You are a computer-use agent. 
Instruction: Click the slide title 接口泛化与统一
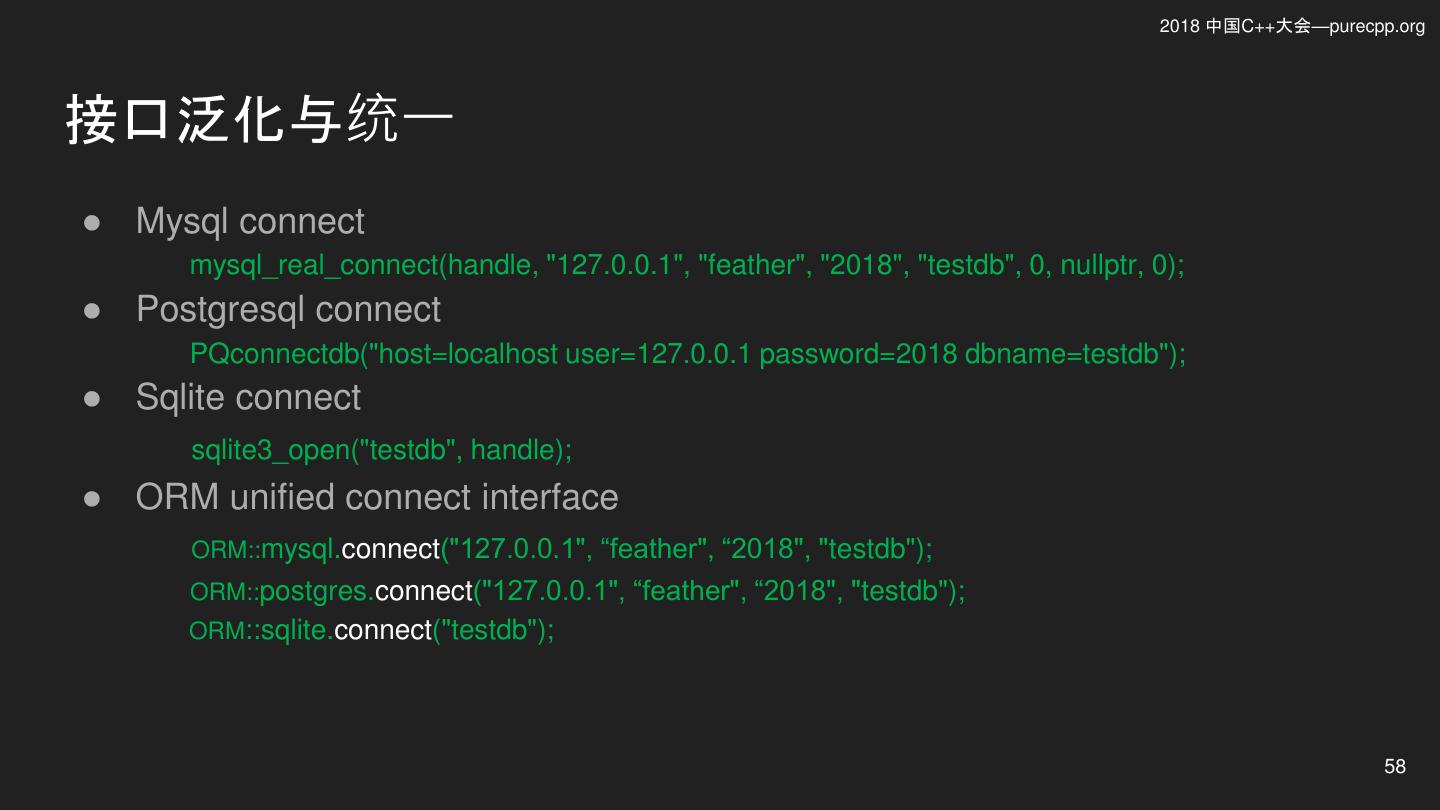click(260, 120)
